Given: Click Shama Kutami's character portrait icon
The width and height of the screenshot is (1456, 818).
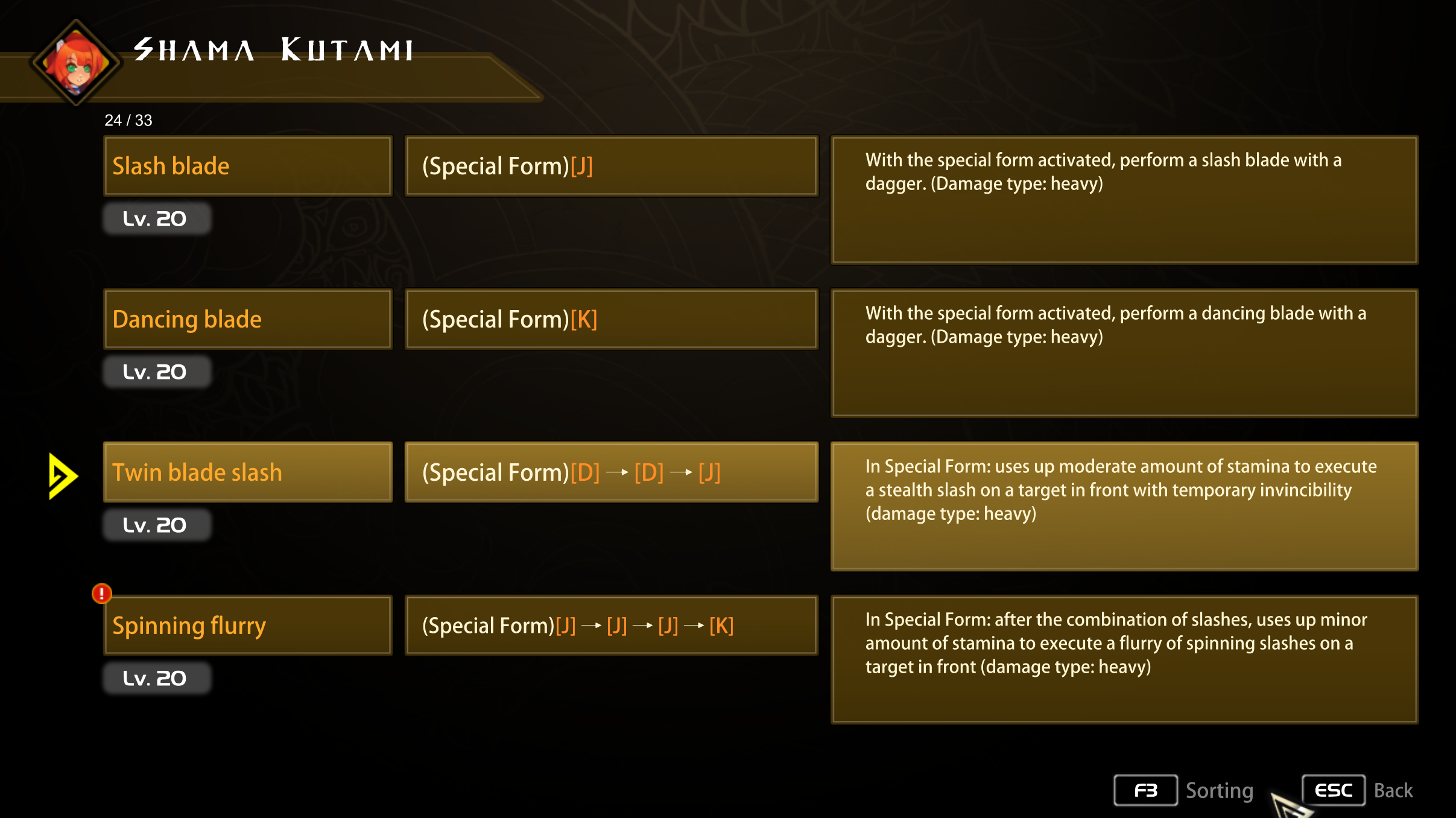Looking at the screenshot, I should [76, 63].
